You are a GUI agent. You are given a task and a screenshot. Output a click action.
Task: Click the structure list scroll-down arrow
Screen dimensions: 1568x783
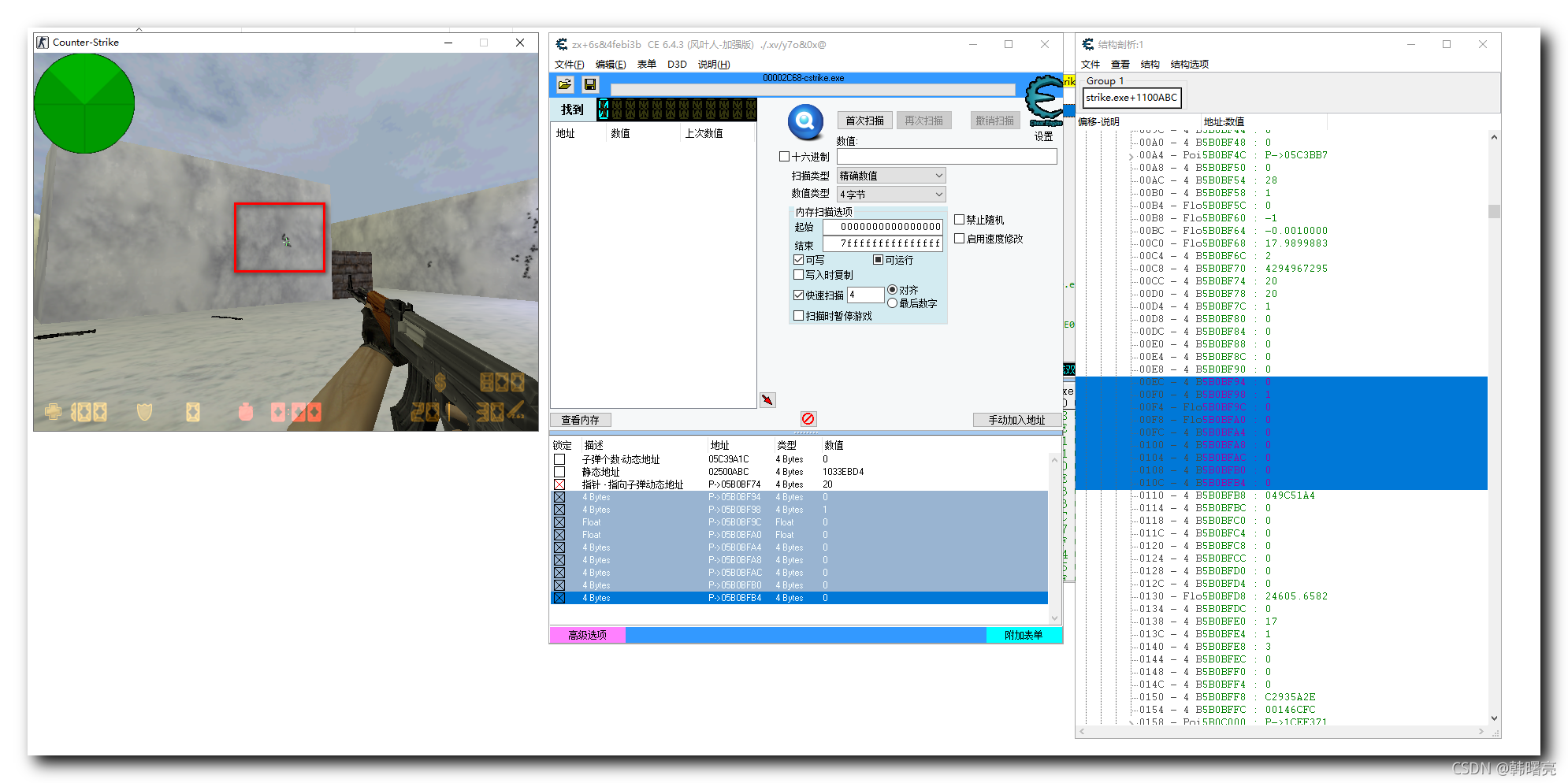[x=1494, y=718]
